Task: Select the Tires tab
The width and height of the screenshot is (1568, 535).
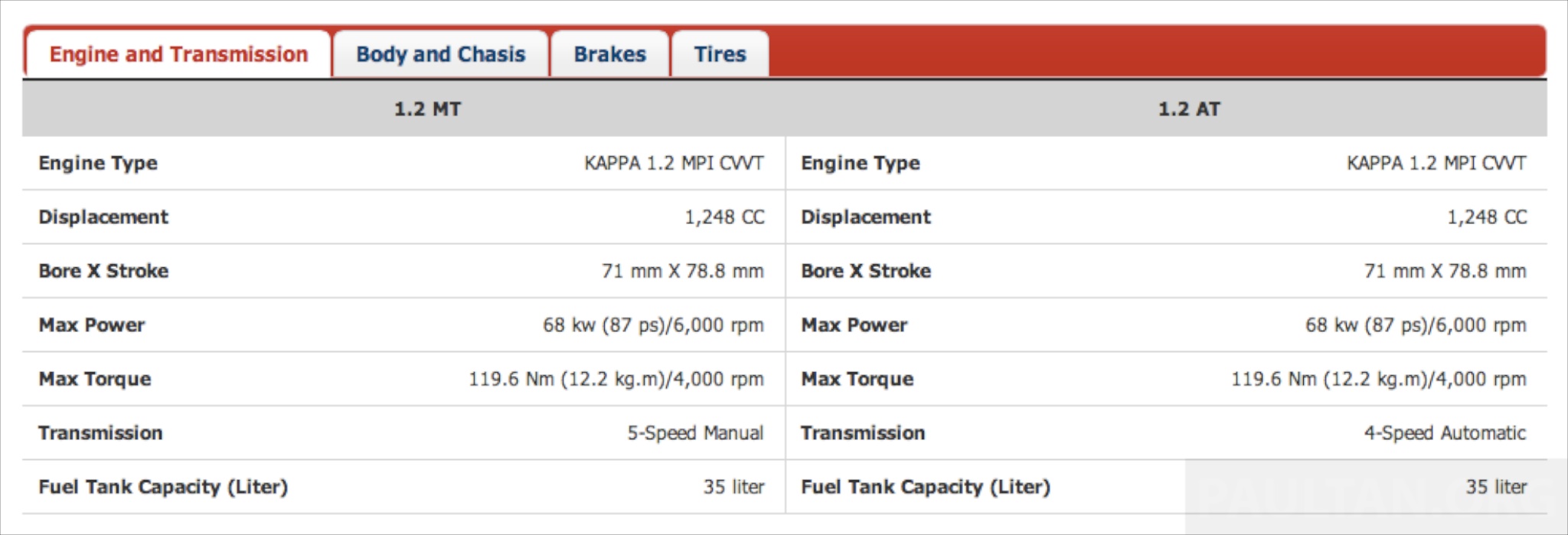Action: 720,54
